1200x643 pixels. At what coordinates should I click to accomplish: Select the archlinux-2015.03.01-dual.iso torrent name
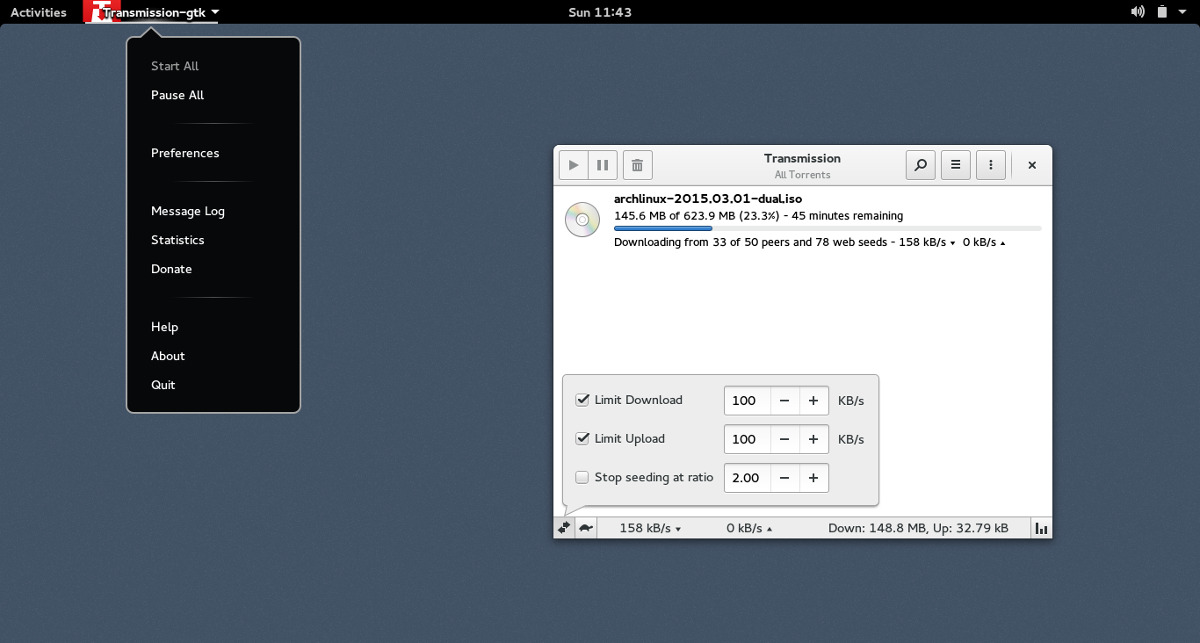click(708, 199)
